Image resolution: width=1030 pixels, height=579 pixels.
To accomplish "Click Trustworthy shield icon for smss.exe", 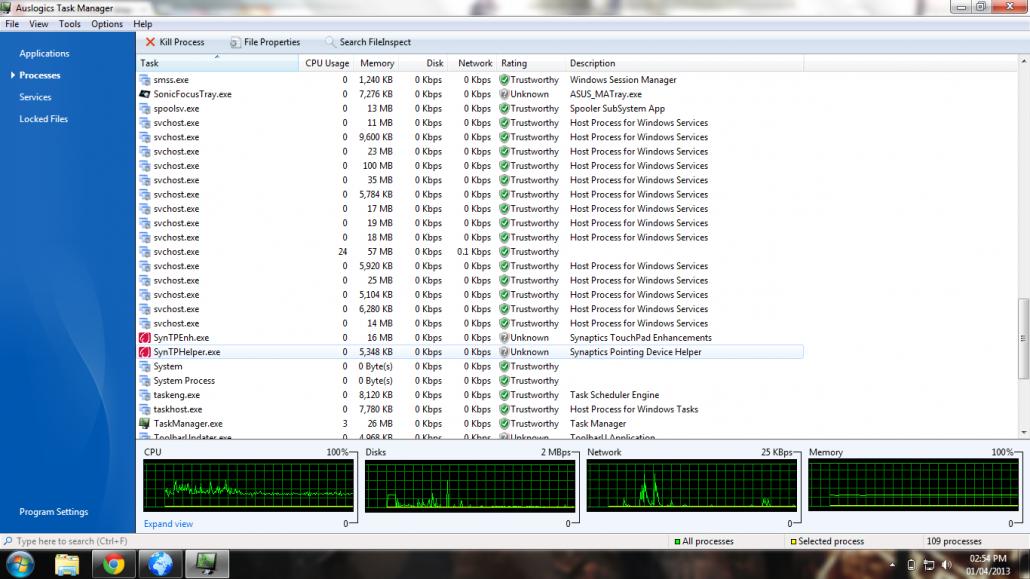I will click(x=504, y=80).
